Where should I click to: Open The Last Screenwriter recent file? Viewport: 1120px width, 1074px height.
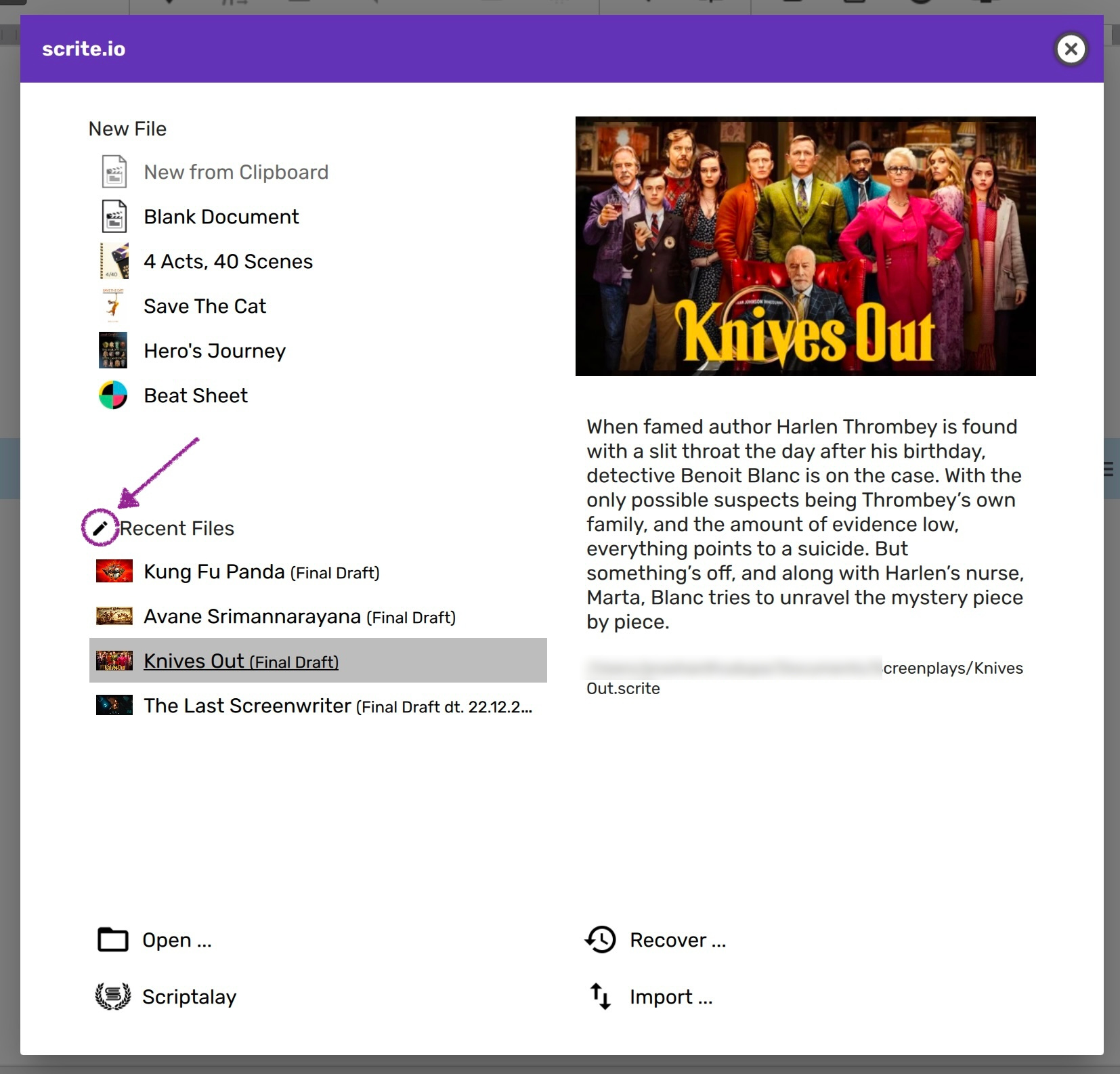point(337,706)
